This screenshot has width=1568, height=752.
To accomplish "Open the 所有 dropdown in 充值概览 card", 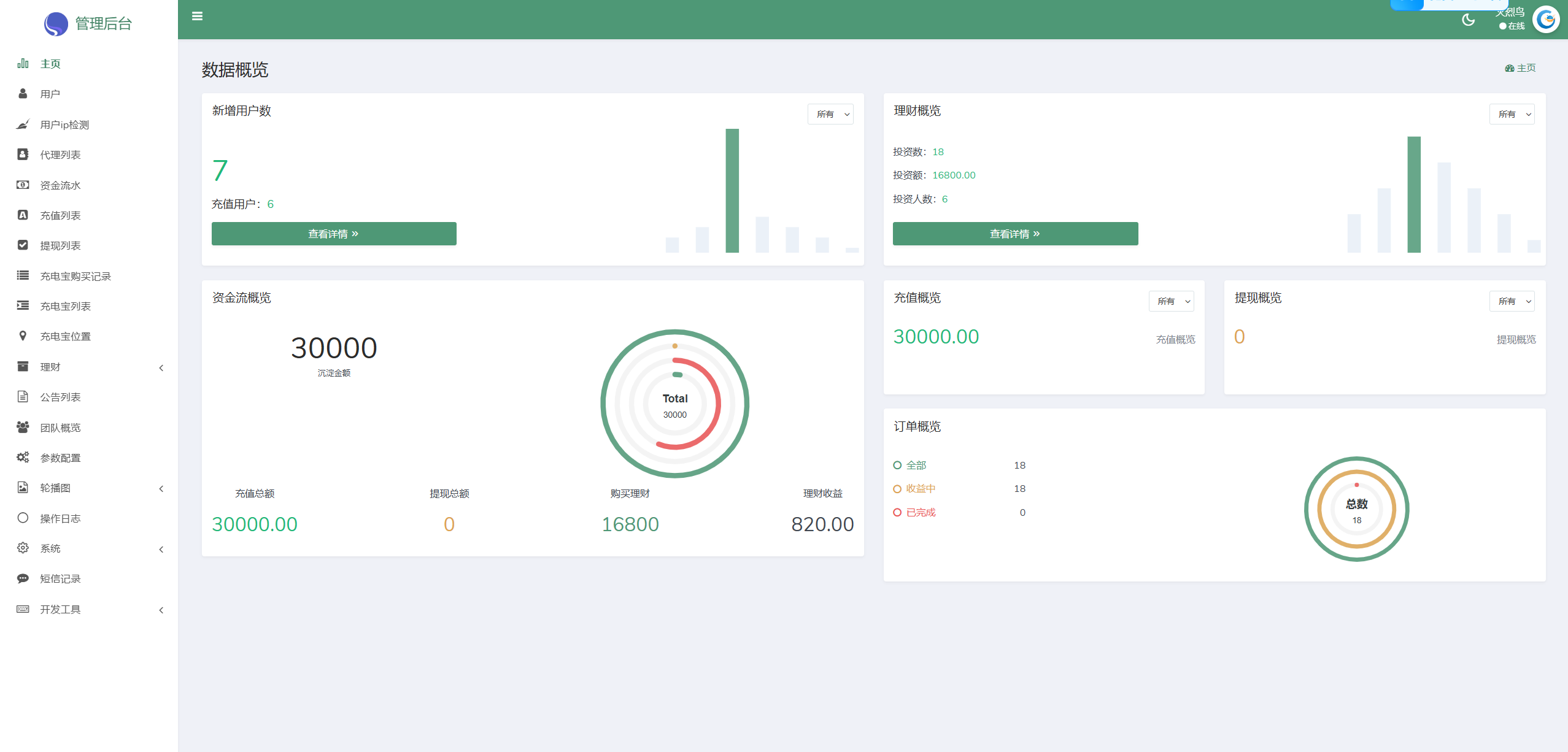I will (x=1171, y=301).
